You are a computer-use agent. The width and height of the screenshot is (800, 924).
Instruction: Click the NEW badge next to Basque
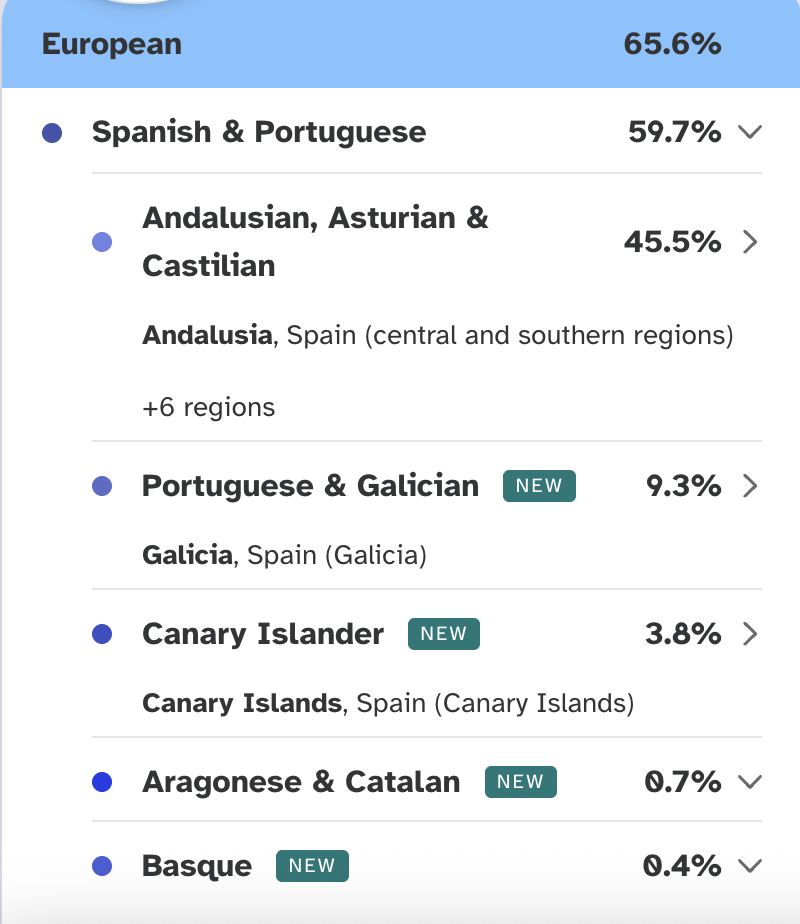click(312, 866)
